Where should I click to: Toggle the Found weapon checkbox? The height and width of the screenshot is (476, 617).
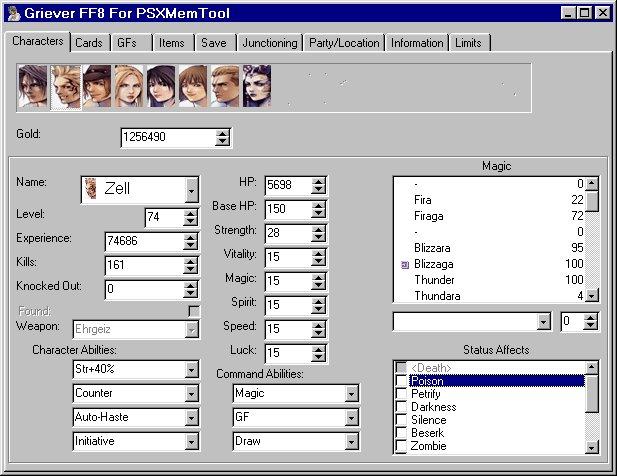(x=194, y=312)
